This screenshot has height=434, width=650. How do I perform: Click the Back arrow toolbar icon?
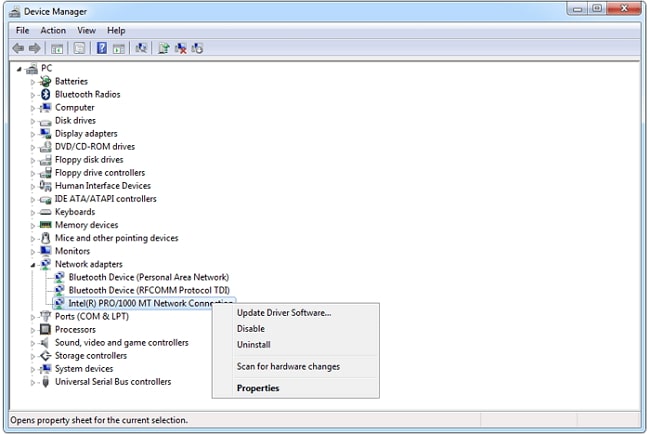tap(18, 48)
